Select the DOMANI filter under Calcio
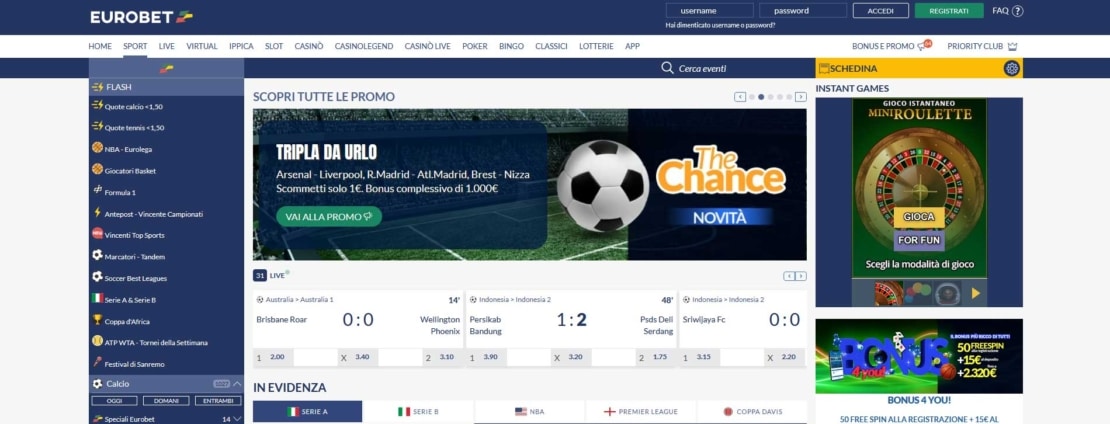Viewport: 1110px width, 424px height. 166,400
